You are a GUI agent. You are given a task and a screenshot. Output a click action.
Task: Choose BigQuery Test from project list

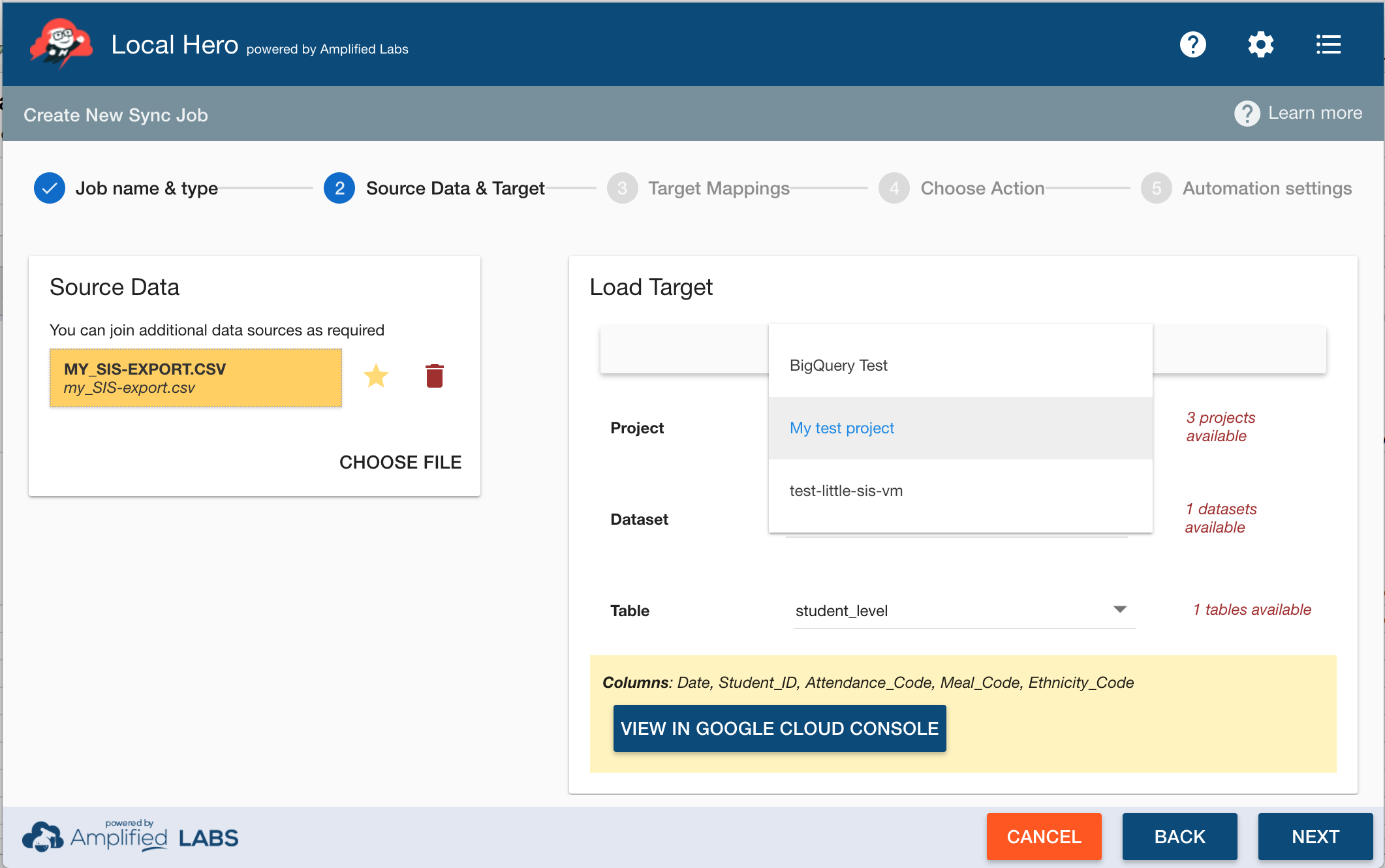[839, 365]
